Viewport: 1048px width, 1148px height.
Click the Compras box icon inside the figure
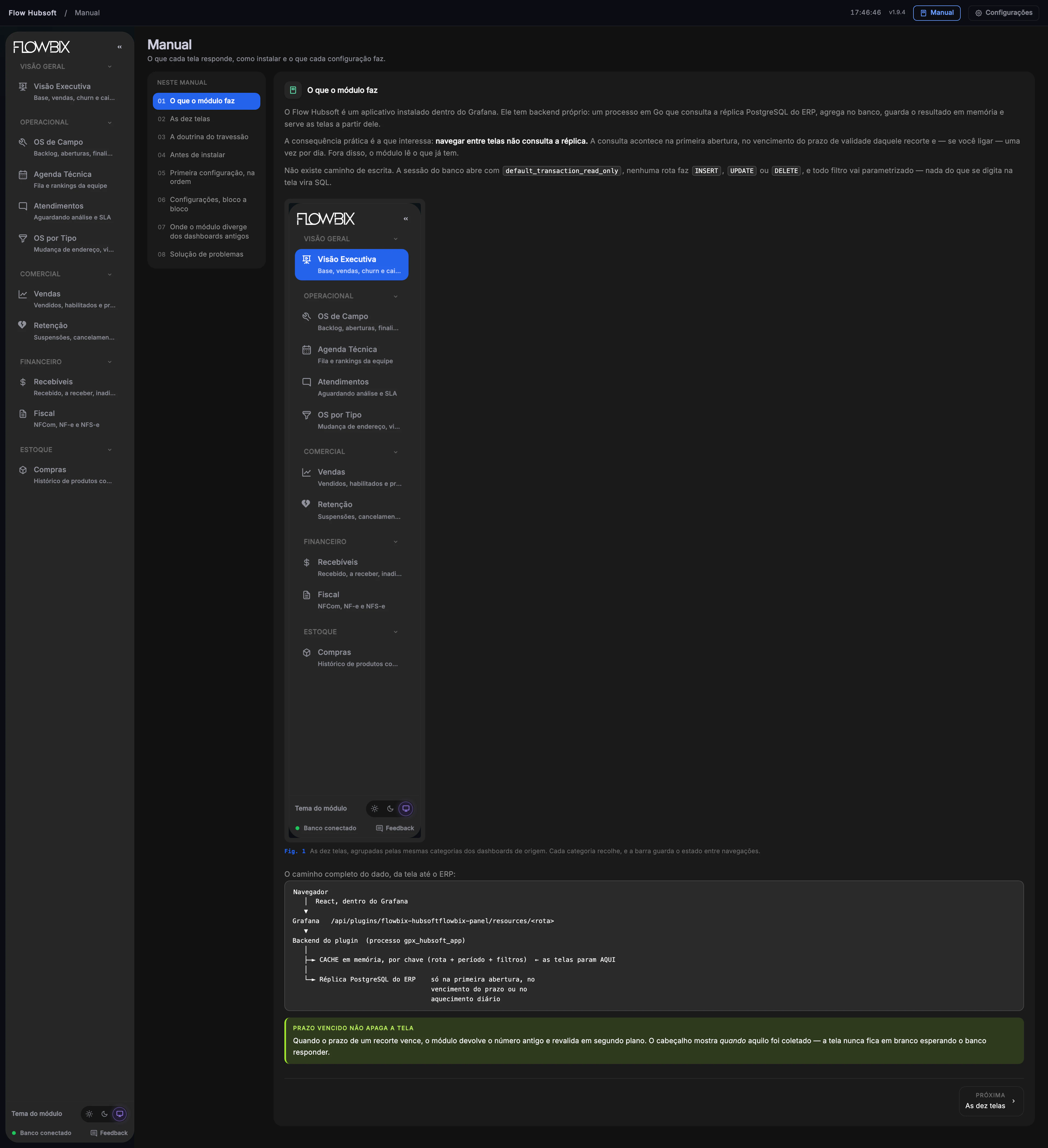click(x=306, y=653)
